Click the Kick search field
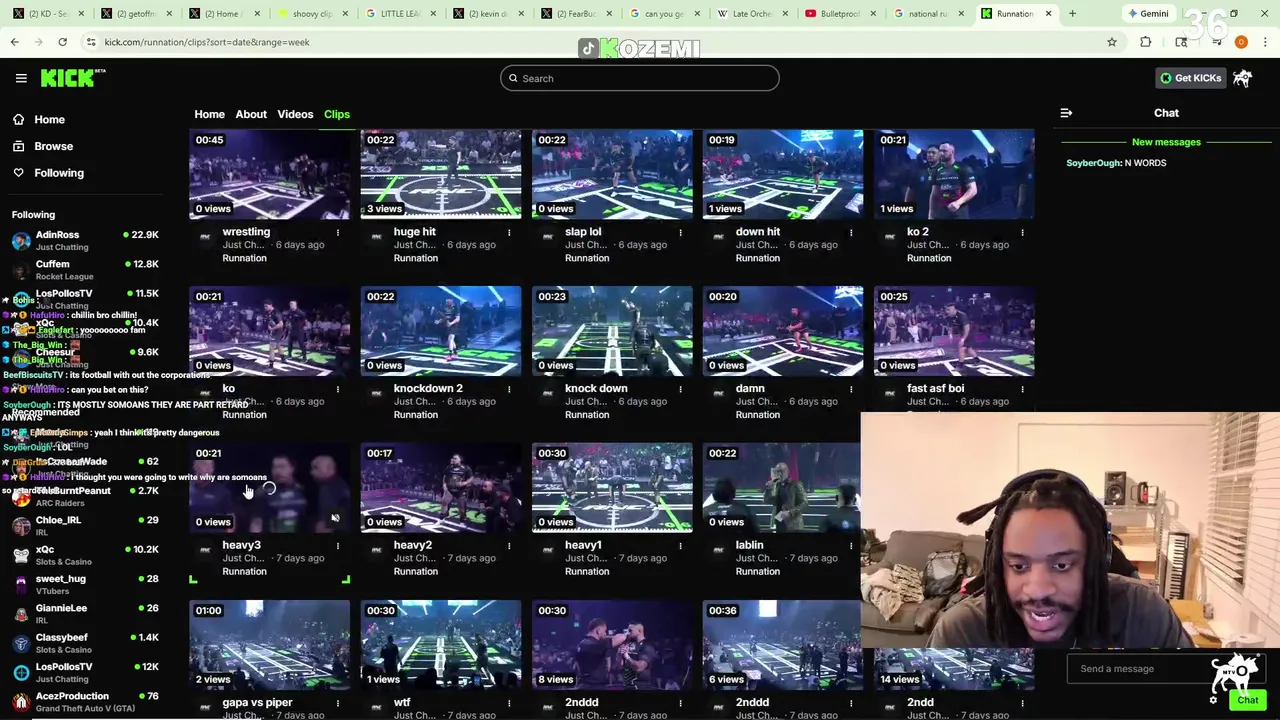 pyautogui.click(x=639, y=78)
